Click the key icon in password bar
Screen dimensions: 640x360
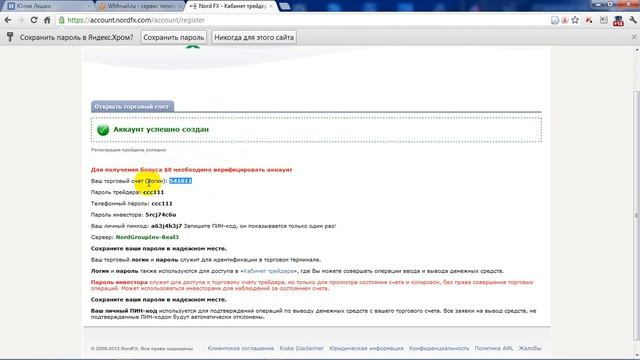10,37
